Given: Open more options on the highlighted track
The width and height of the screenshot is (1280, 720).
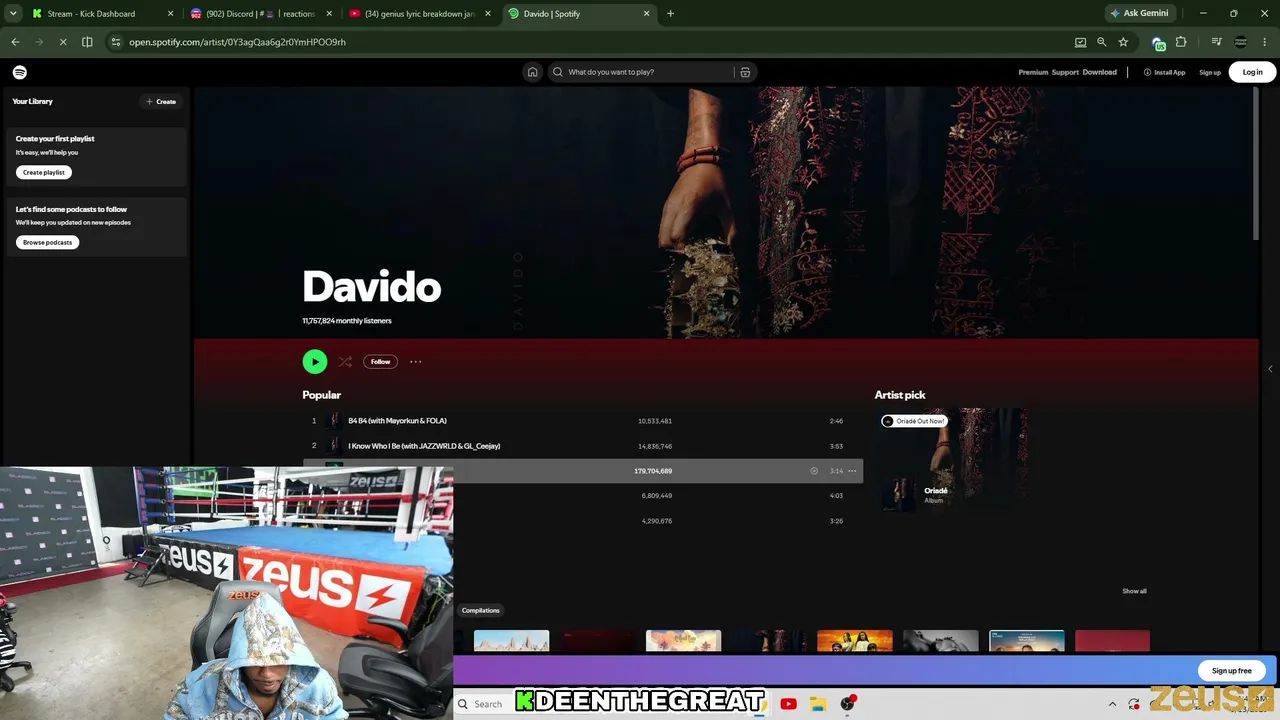Looking at the screenshot, I should click(x=852, y=471).
